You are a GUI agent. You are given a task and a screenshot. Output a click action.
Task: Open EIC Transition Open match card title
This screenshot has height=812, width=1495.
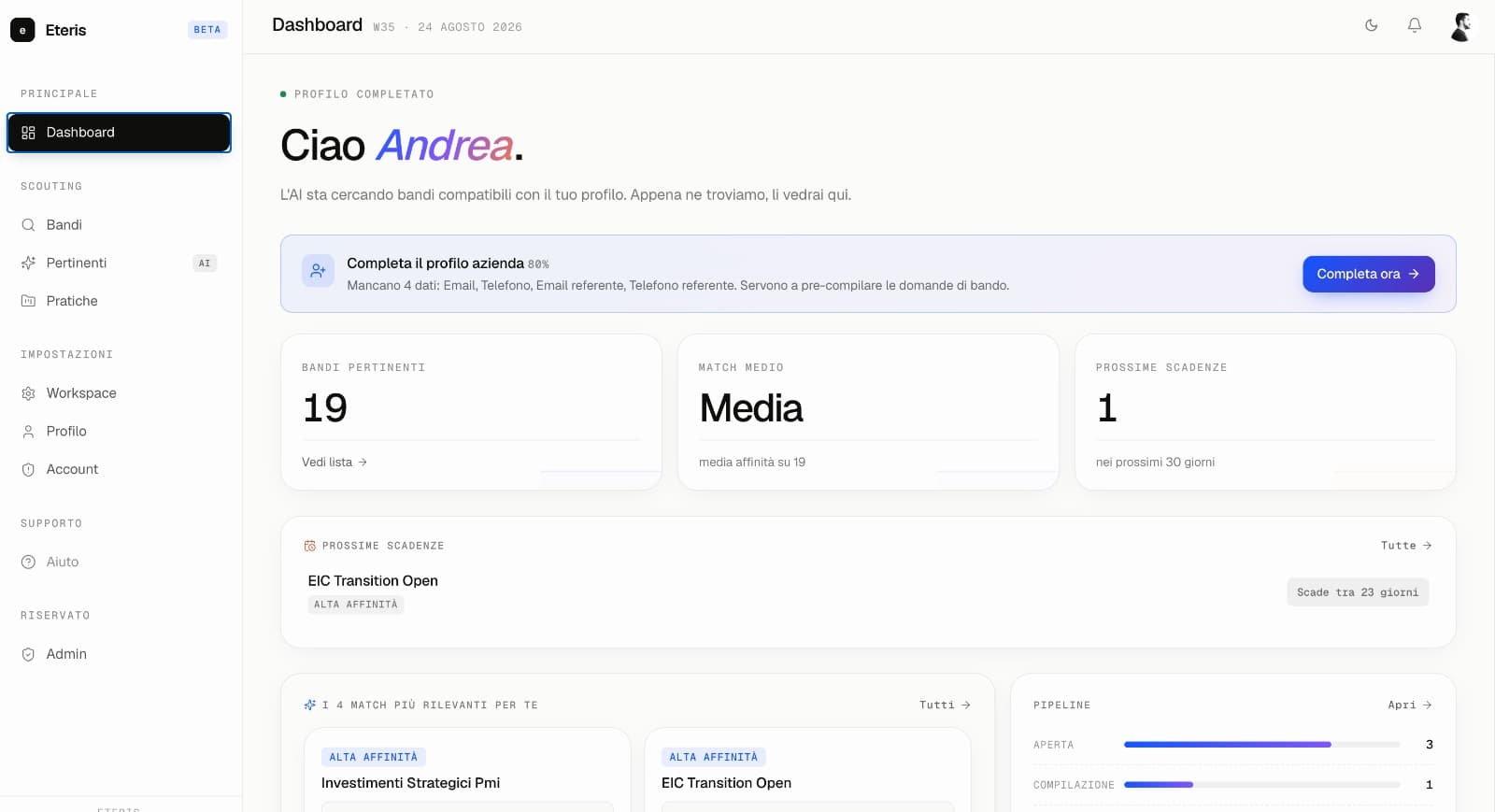point(726,783)
